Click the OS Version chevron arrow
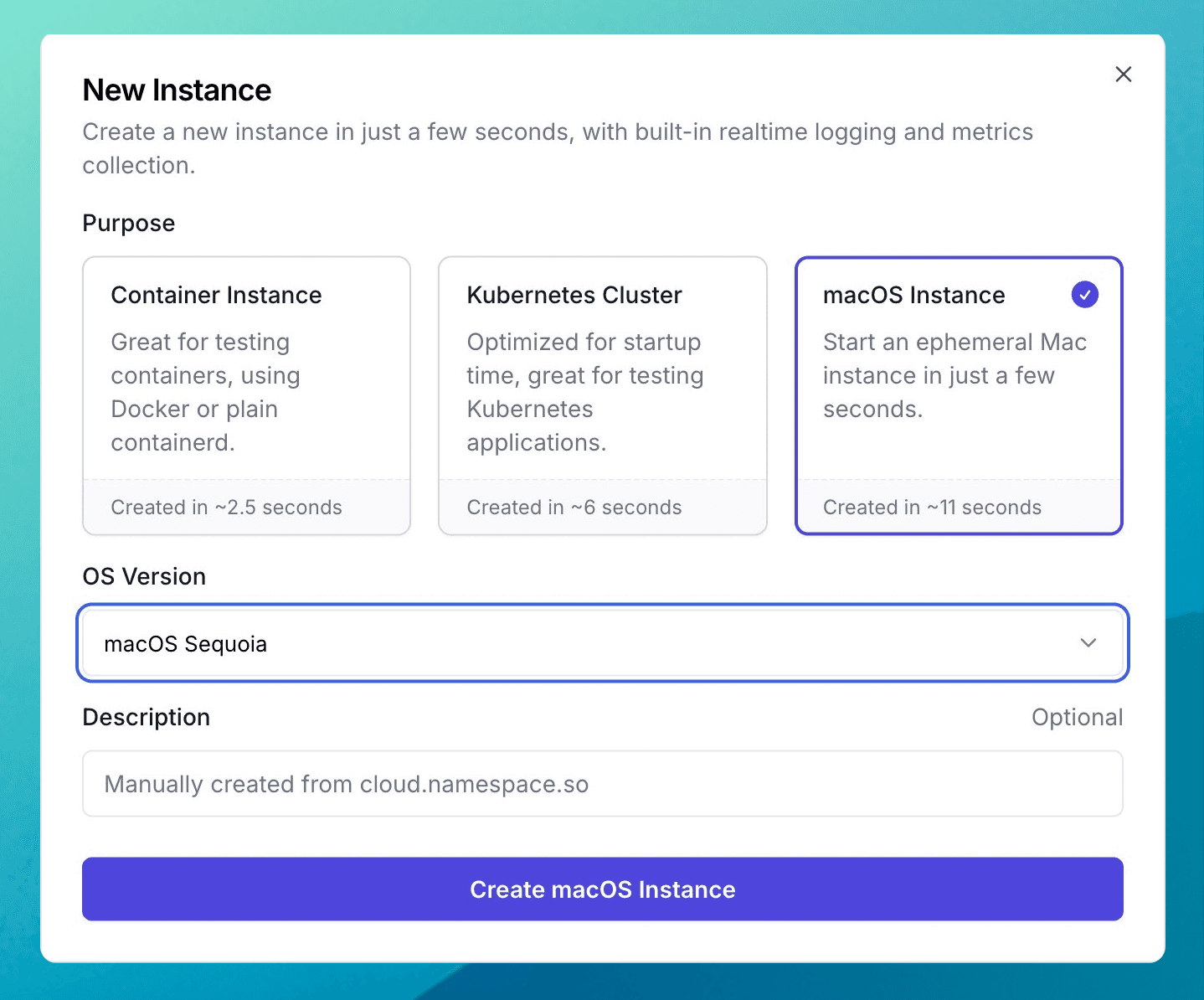1204x1000 pixels. click(1088, 643)
